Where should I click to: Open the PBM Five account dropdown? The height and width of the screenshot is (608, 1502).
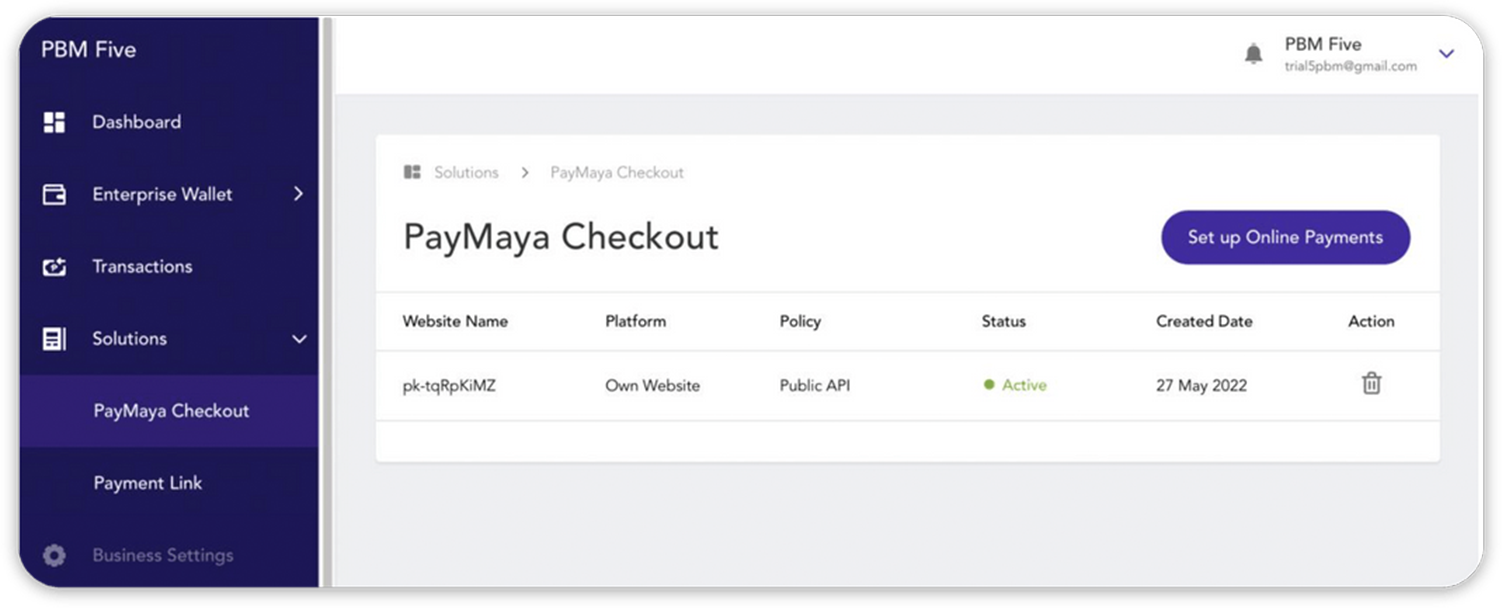click(1446, 54)
